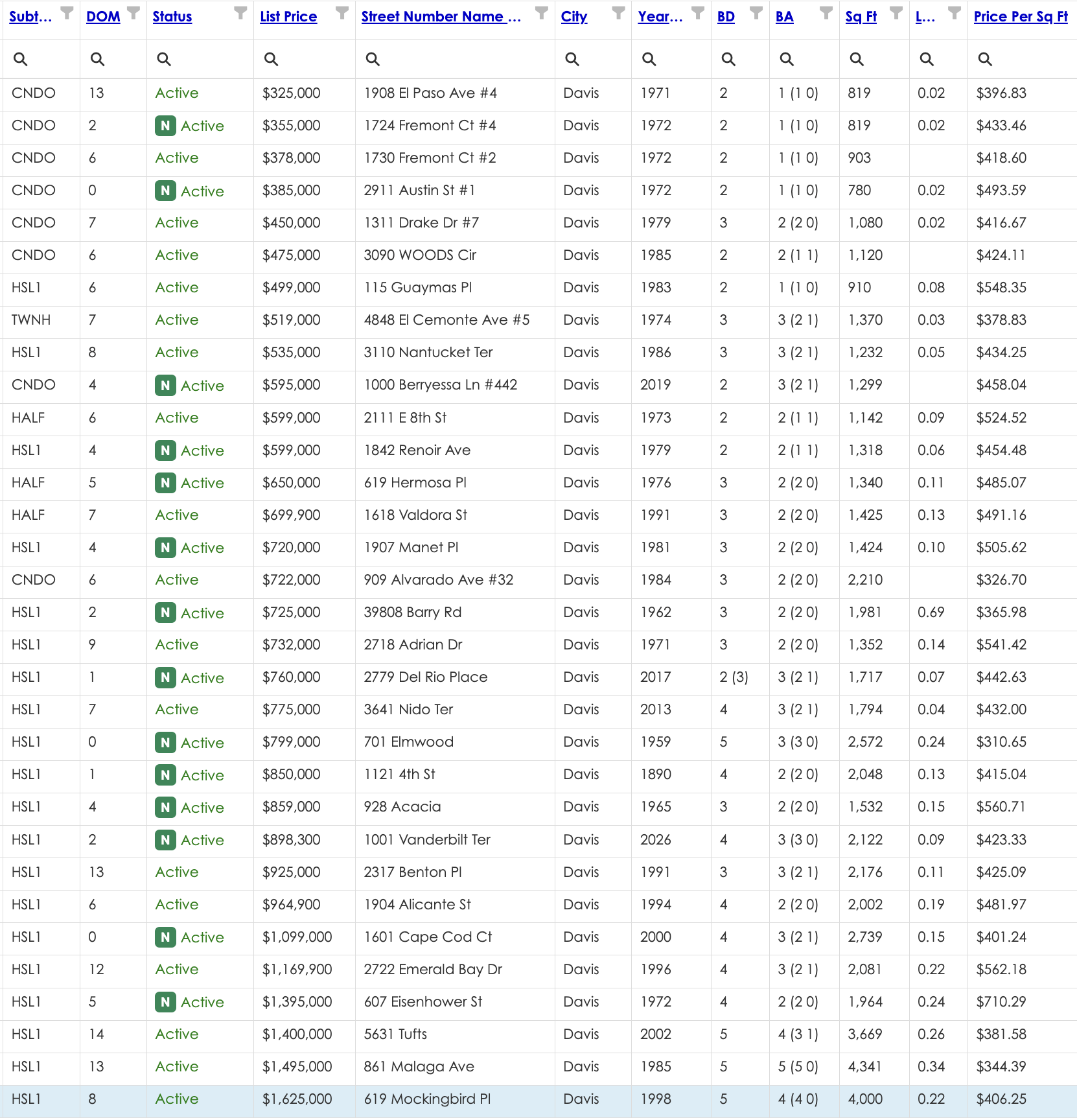Sort by the List Price column header

288,17
